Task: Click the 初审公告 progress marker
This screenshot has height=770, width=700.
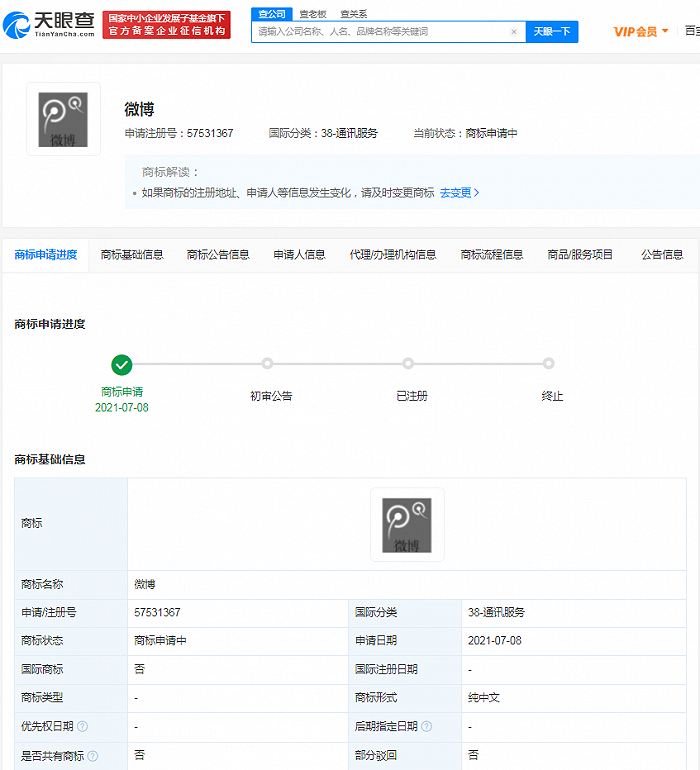Action: (267, 363)
